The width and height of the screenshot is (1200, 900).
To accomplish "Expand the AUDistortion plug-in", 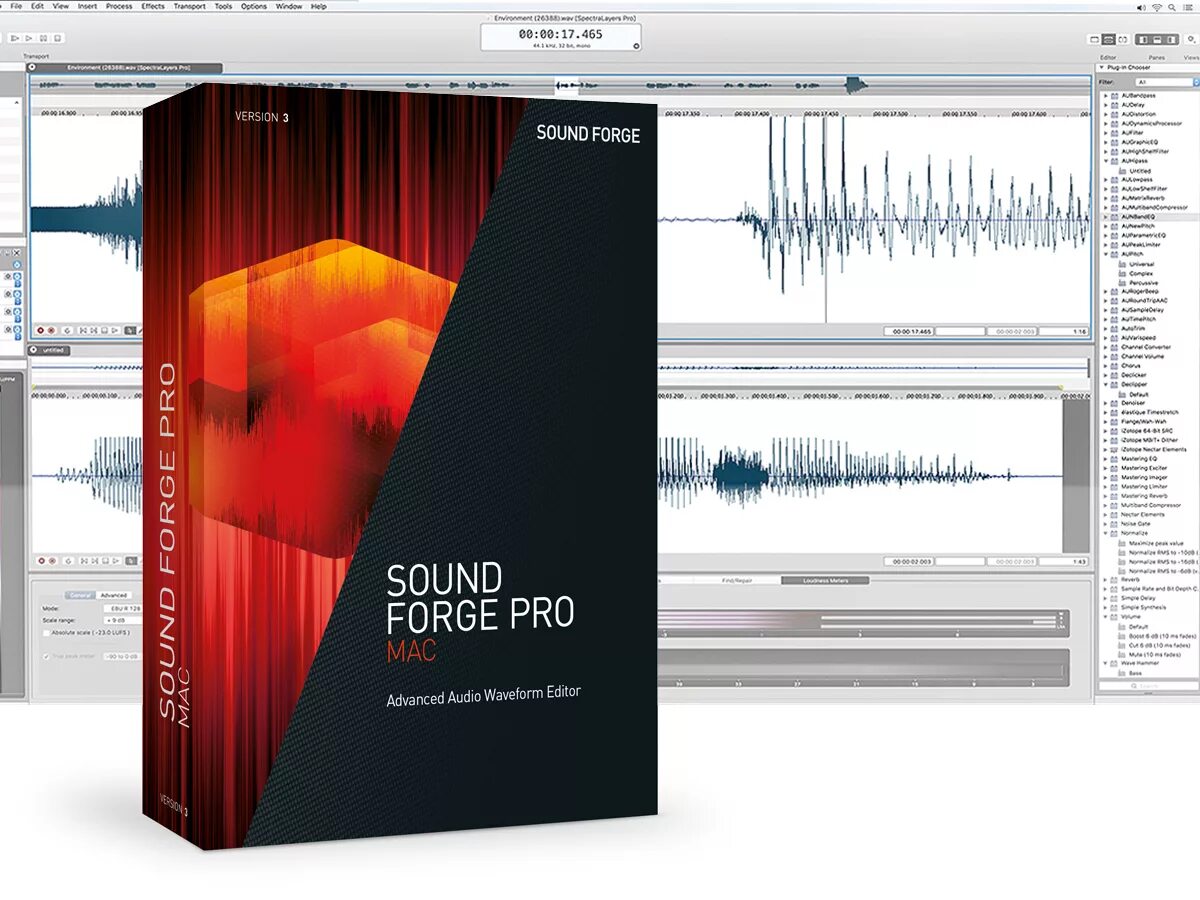I will pos(1105,114).
